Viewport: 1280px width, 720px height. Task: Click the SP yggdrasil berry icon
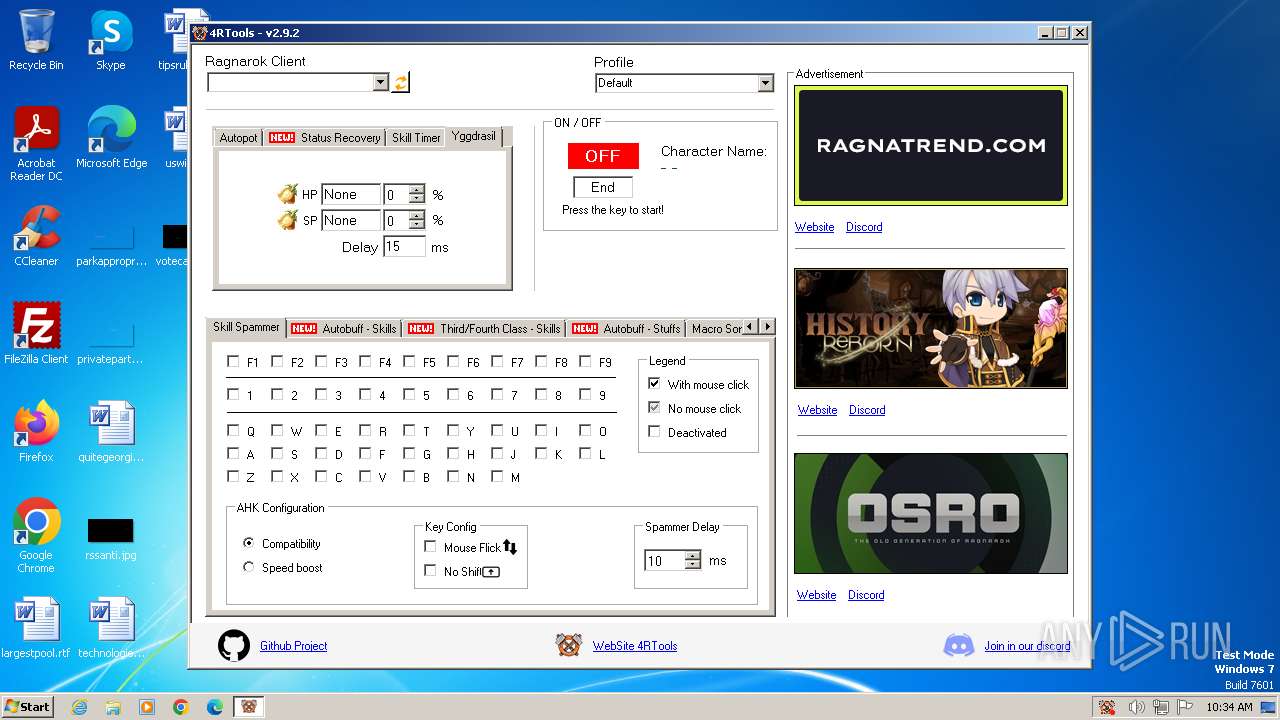coord(287,219)
